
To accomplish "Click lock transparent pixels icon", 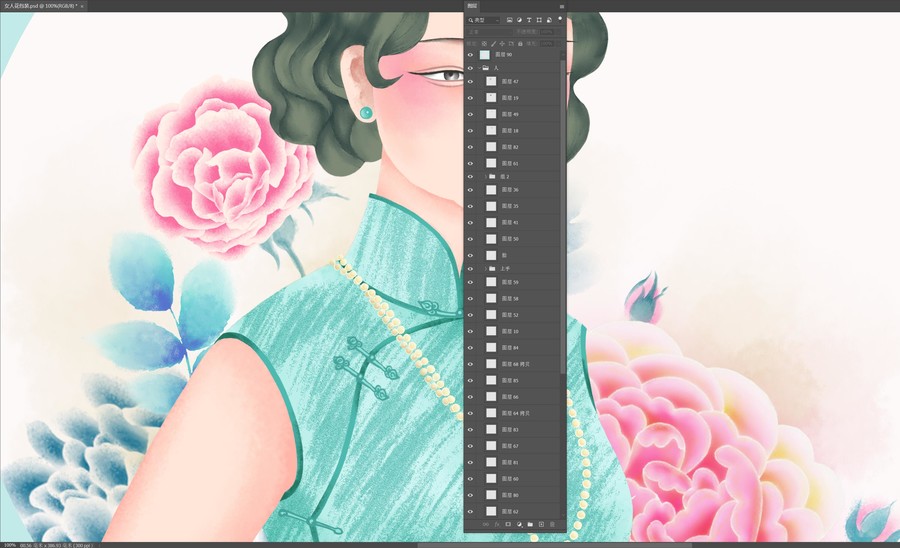I will coord(484,44).
